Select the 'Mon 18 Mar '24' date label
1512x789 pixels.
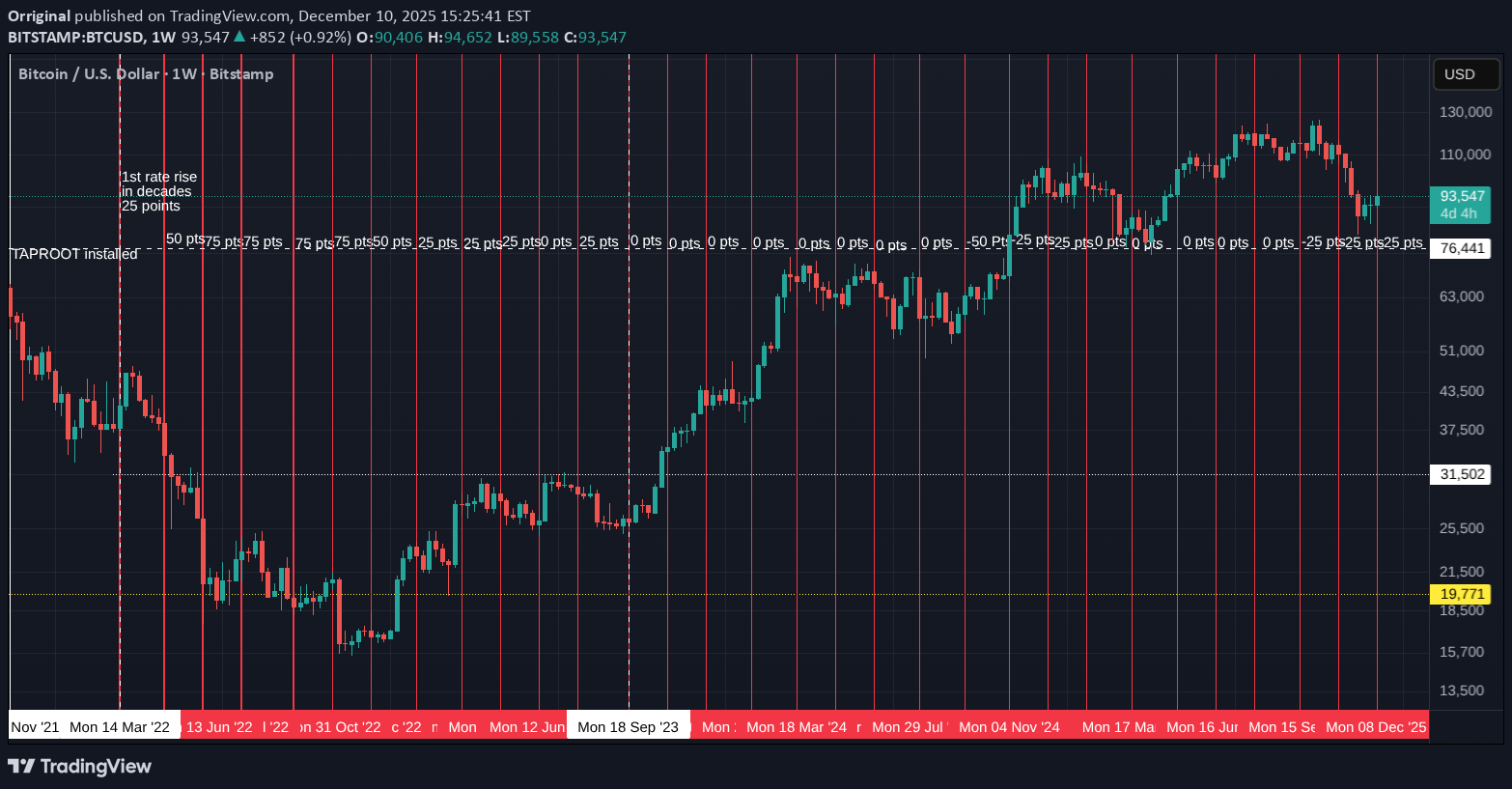pyautogui.click(x=797, y=727)
